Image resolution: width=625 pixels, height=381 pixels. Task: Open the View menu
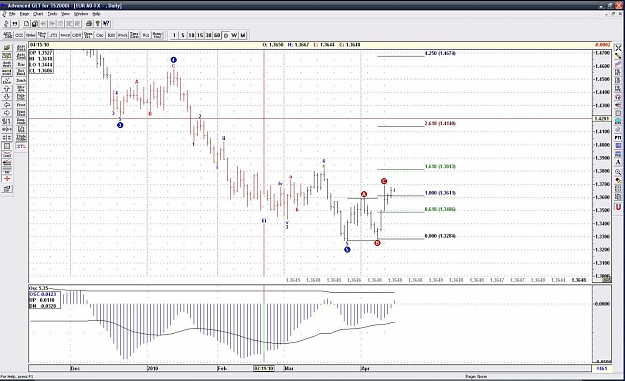pos(65,14)
